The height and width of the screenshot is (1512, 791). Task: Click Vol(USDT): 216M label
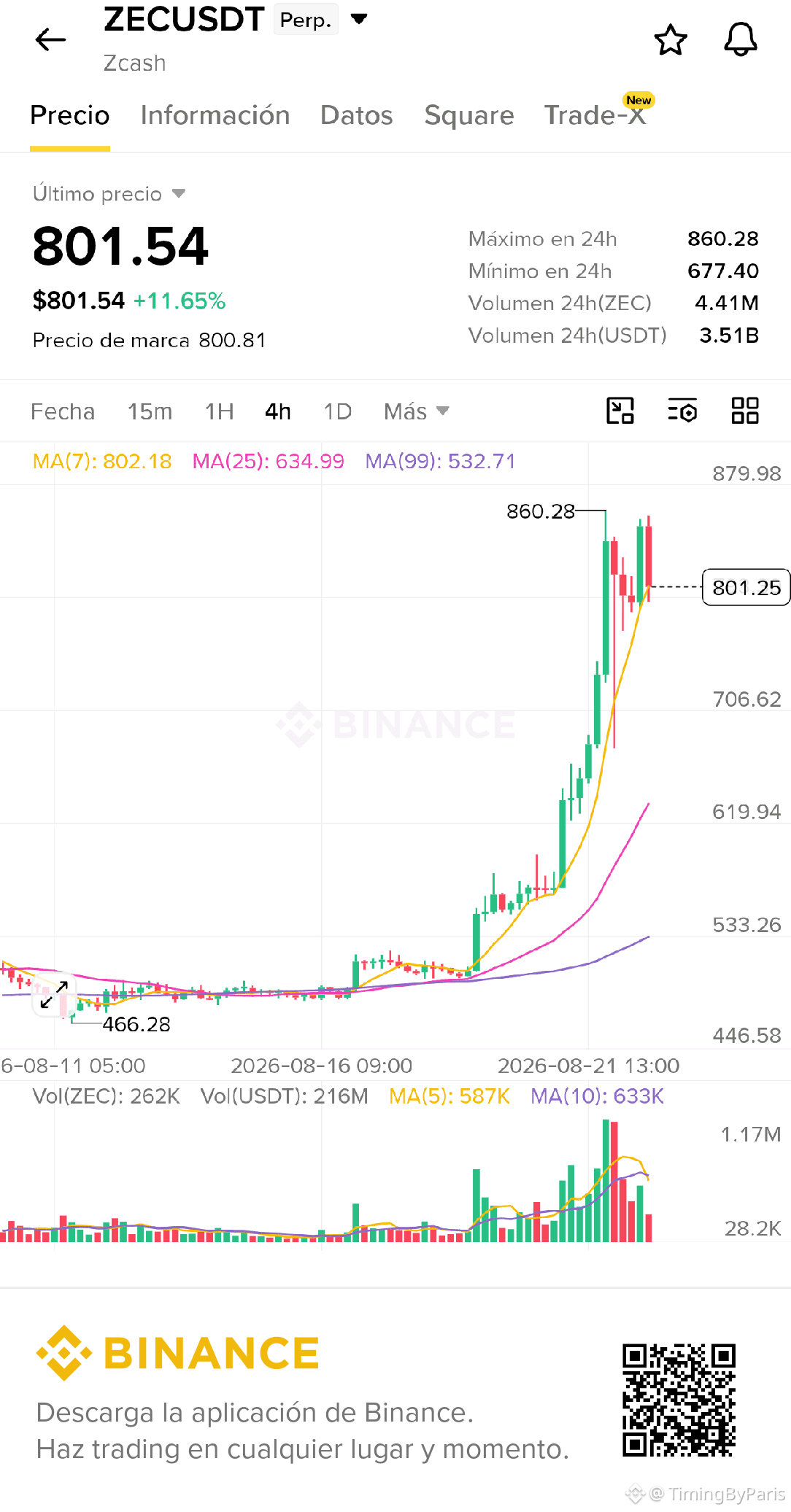tap(285, 1096)
